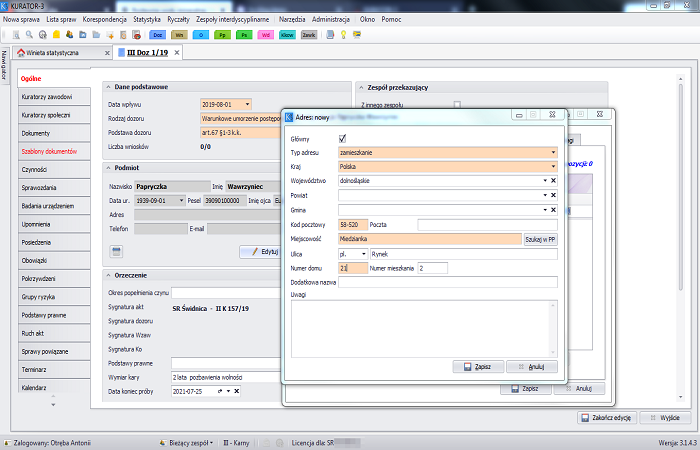Open the Nawigator side panel
Image resolution: width=700 pixels, height=450 pixels.
(4, 65)
